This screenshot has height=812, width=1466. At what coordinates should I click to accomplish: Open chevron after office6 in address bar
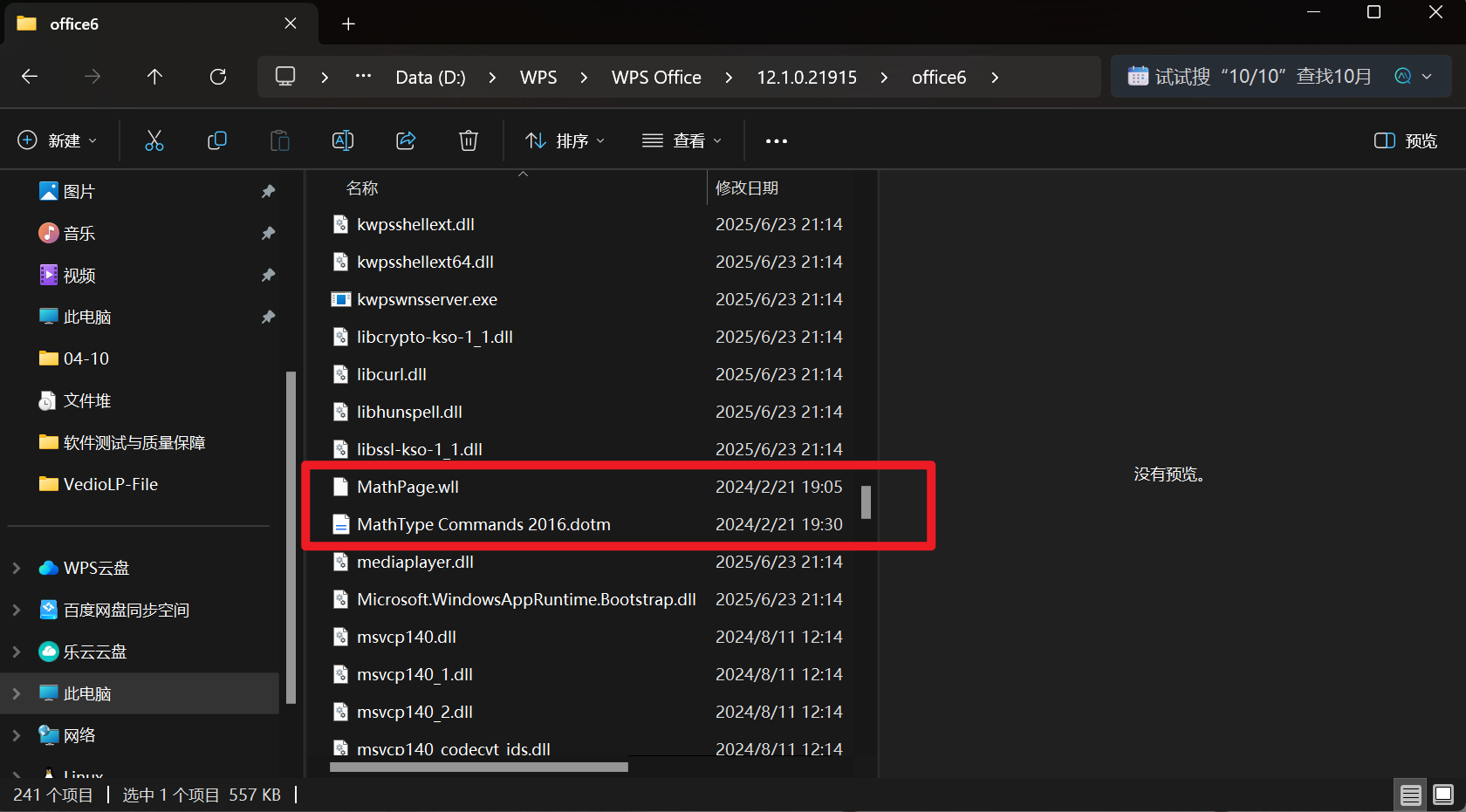click(x=995, y=77)
